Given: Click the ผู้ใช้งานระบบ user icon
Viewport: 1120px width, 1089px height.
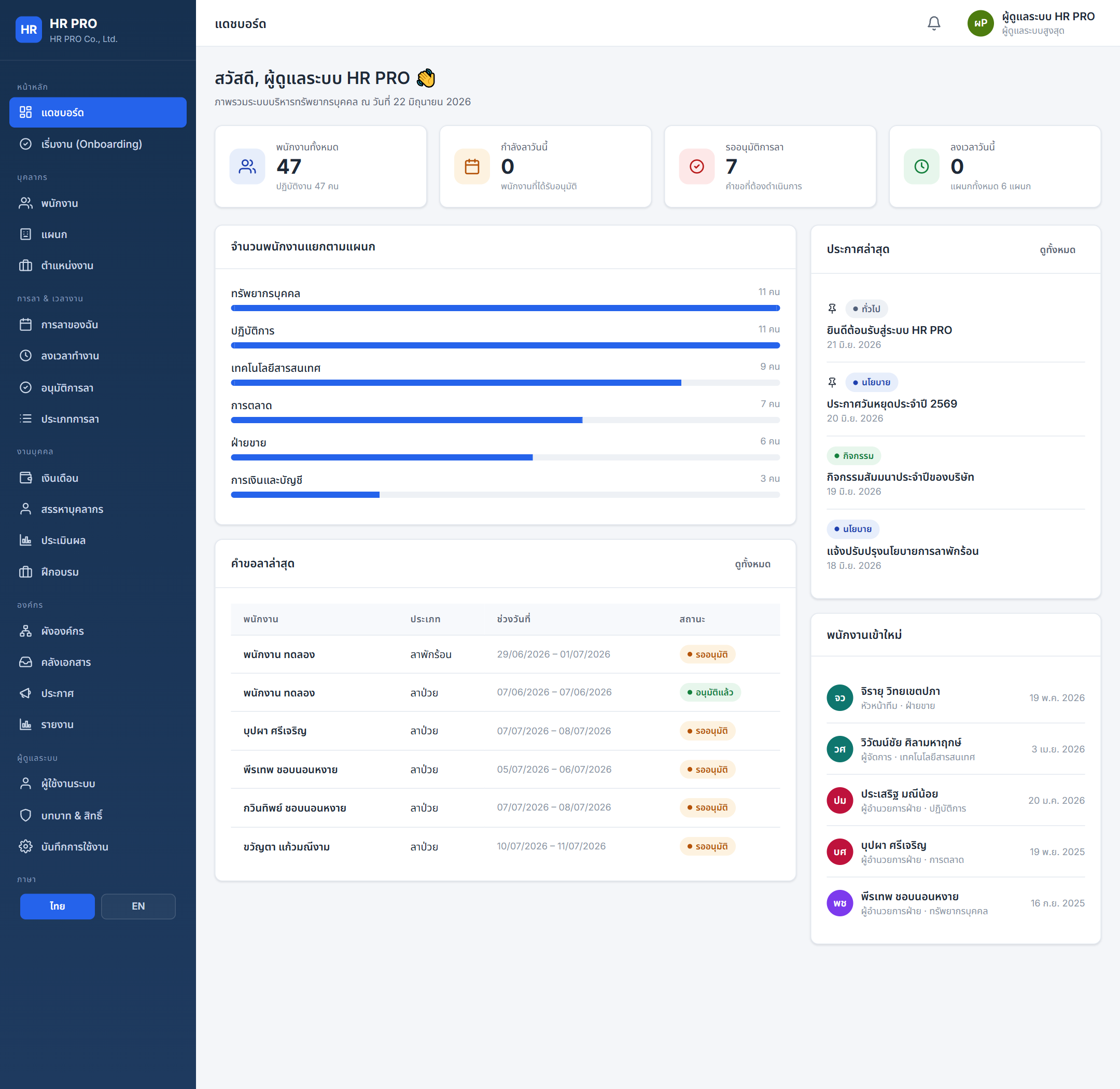Looking at the screenshot, I should click(26, 784).
